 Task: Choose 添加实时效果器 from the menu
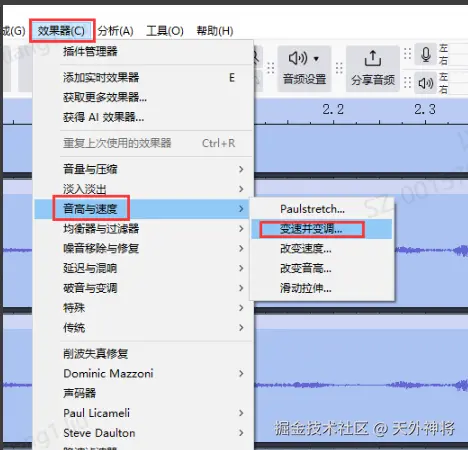pos(144,78)
